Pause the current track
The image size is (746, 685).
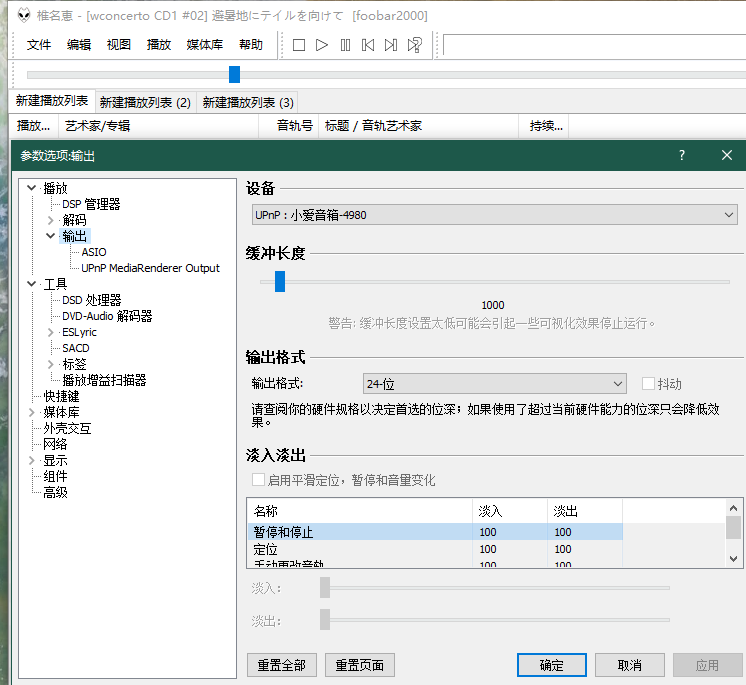[x=345, y=45]
